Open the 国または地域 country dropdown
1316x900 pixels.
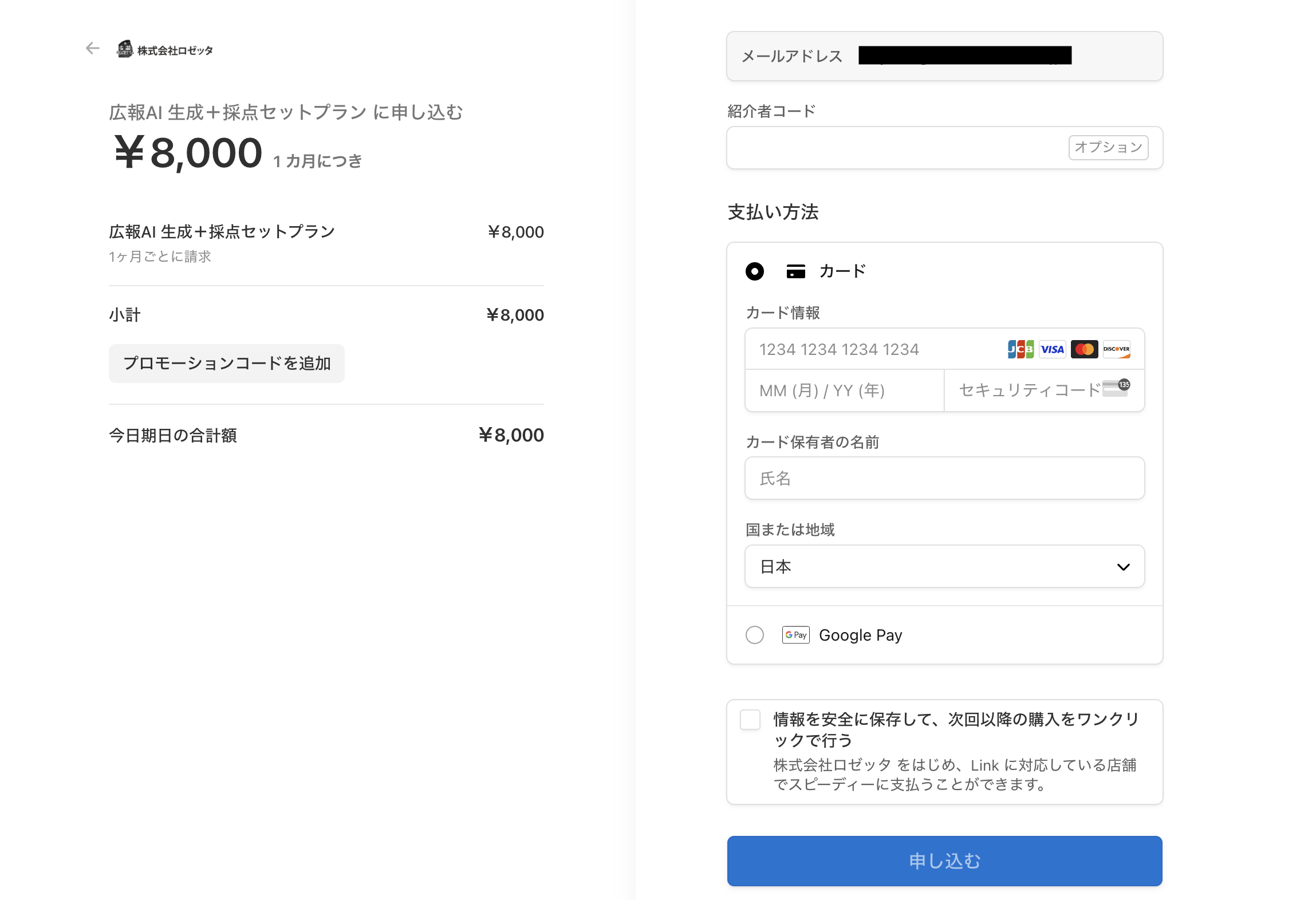[x=944, y=566]
